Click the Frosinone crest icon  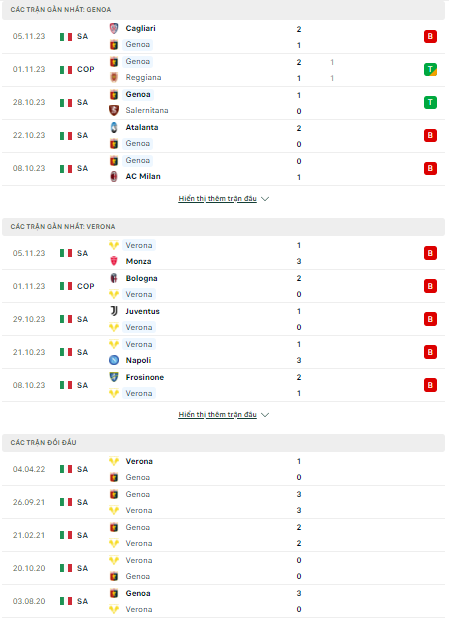(x=114, y=377)
